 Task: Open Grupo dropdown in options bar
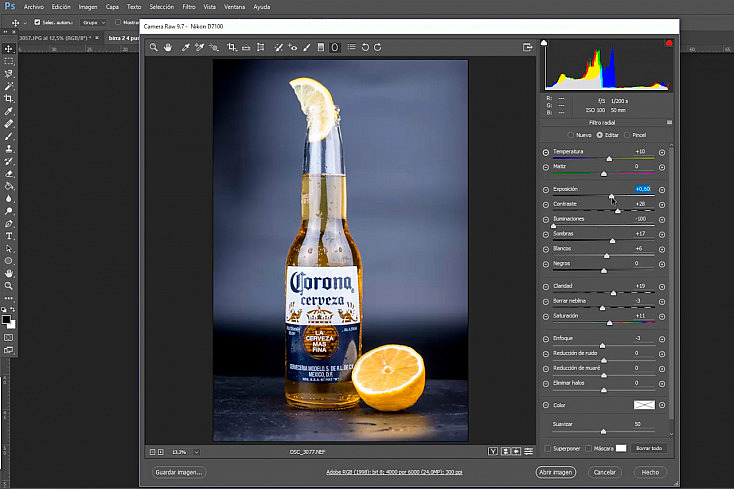pos(94,22)
